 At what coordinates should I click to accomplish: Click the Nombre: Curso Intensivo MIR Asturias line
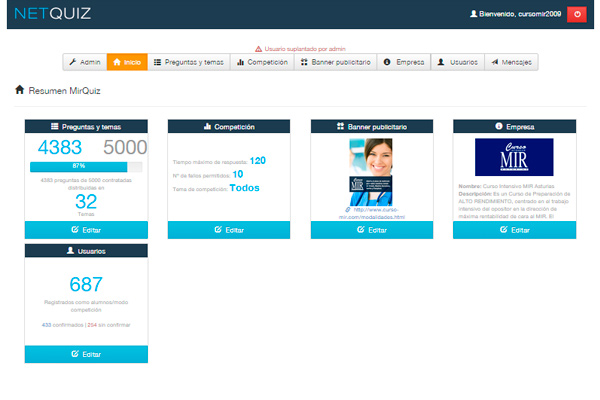click(506, 186)
